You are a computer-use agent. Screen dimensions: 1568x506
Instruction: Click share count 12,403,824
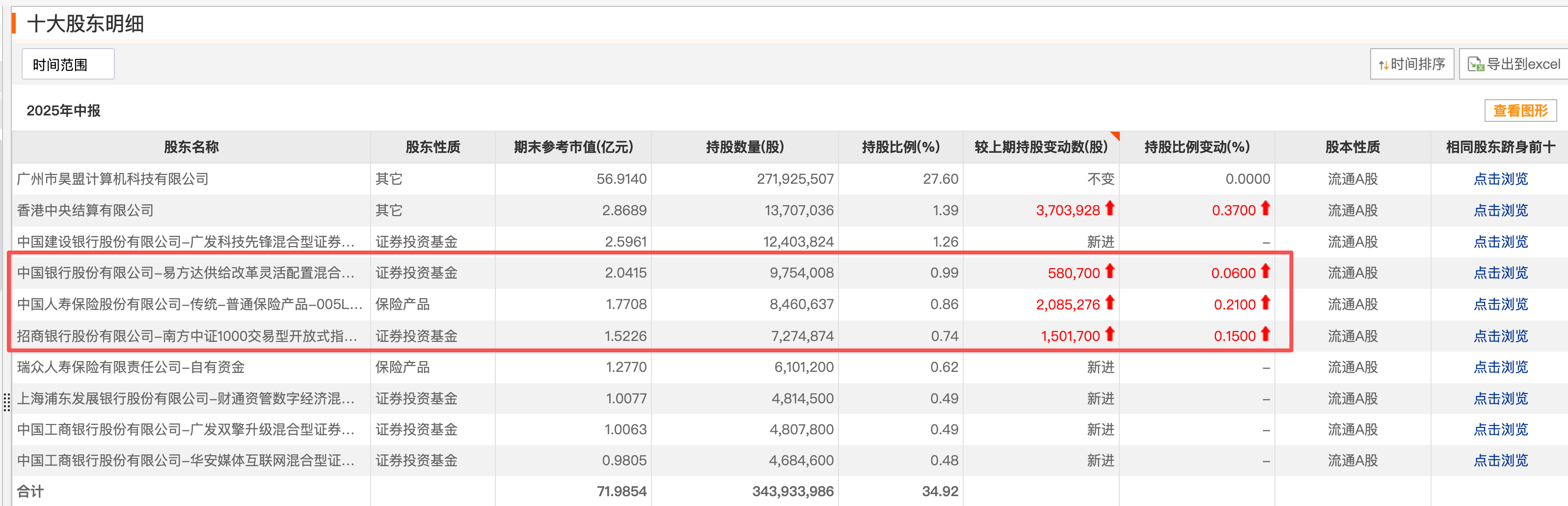click(799, 242)
